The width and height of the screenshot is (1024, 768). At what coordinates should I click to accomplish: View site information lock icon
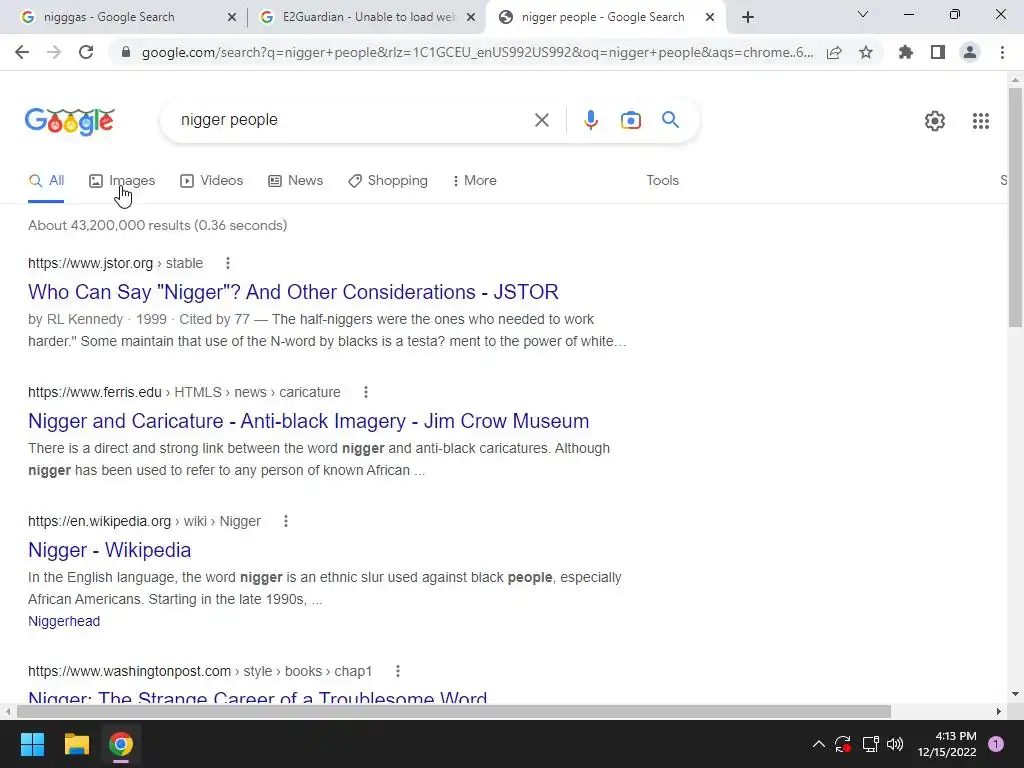(x=126, y=52)
